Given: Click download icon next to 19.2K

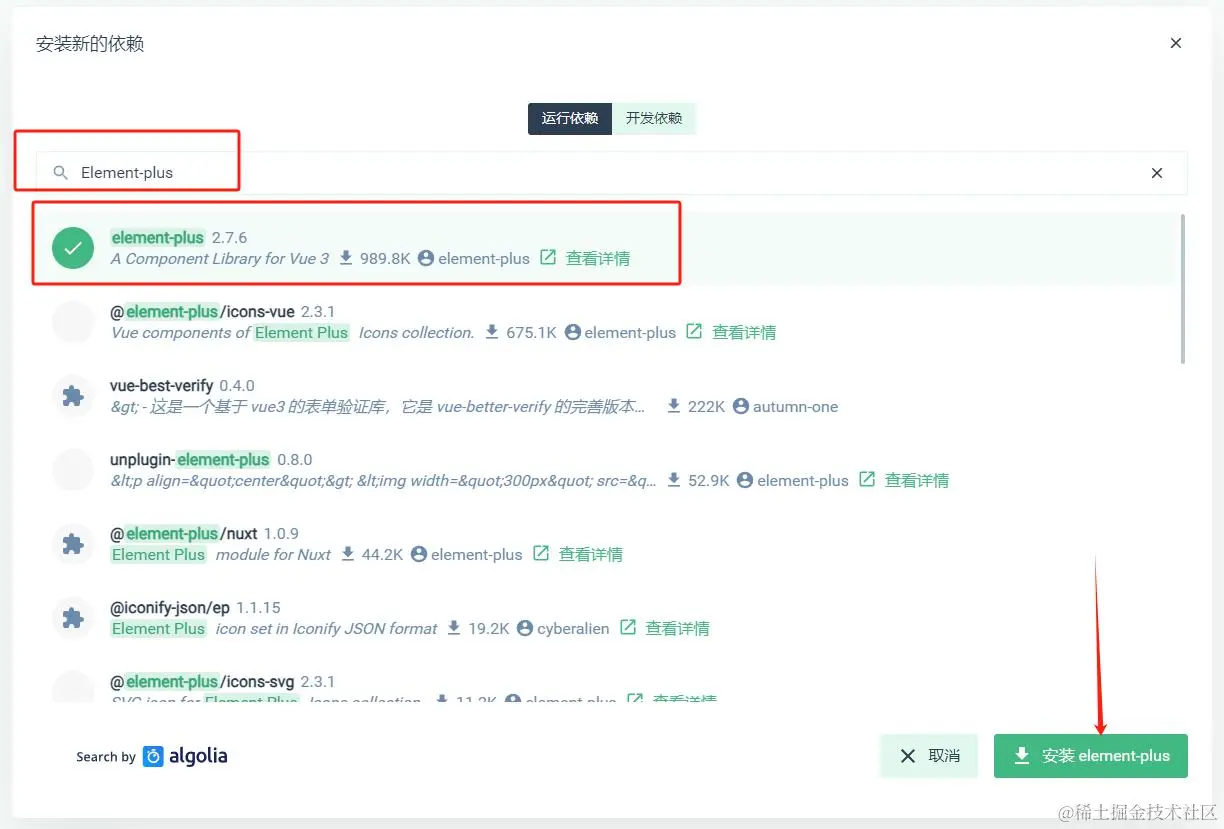Looking at the screenshot, I should (454, 628).
